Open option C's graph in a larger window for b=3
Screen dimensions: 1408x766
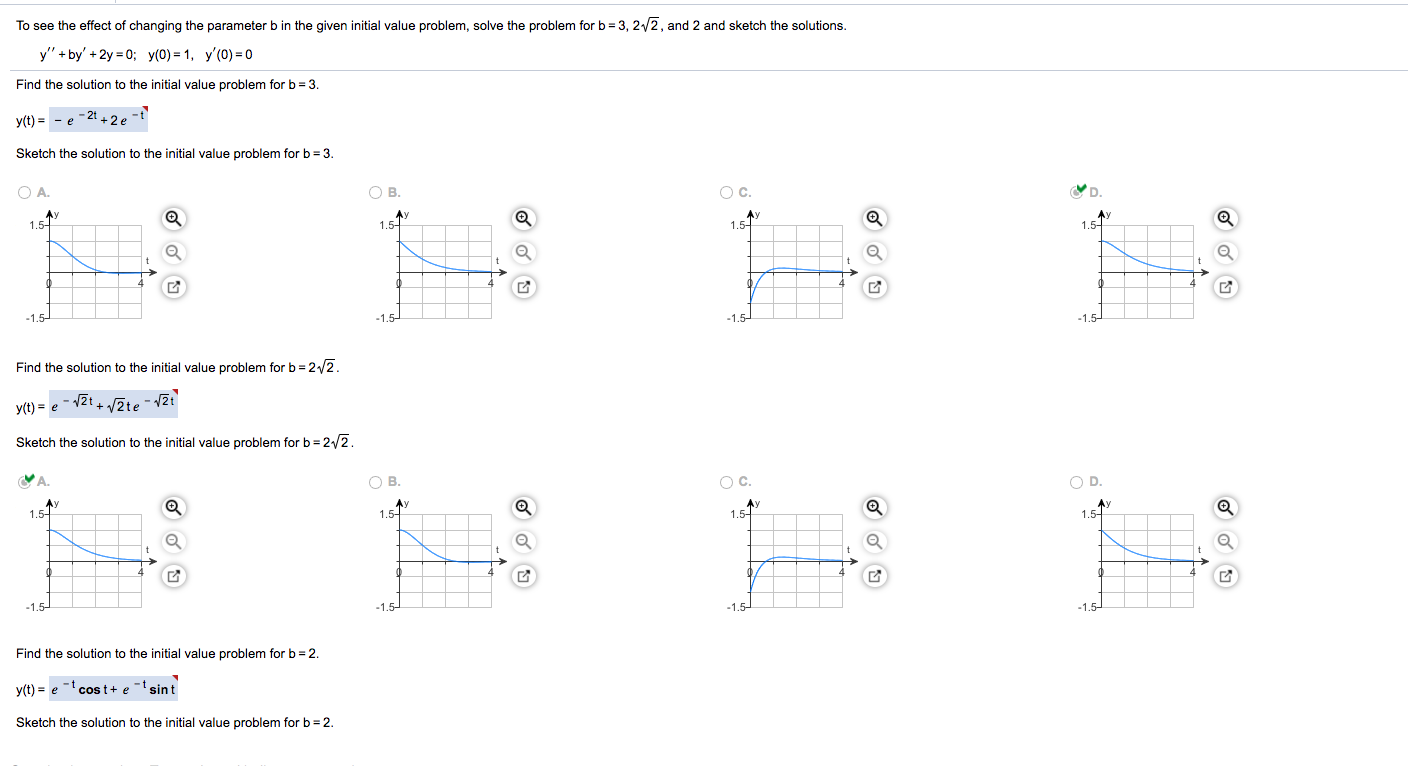[875, 288]
